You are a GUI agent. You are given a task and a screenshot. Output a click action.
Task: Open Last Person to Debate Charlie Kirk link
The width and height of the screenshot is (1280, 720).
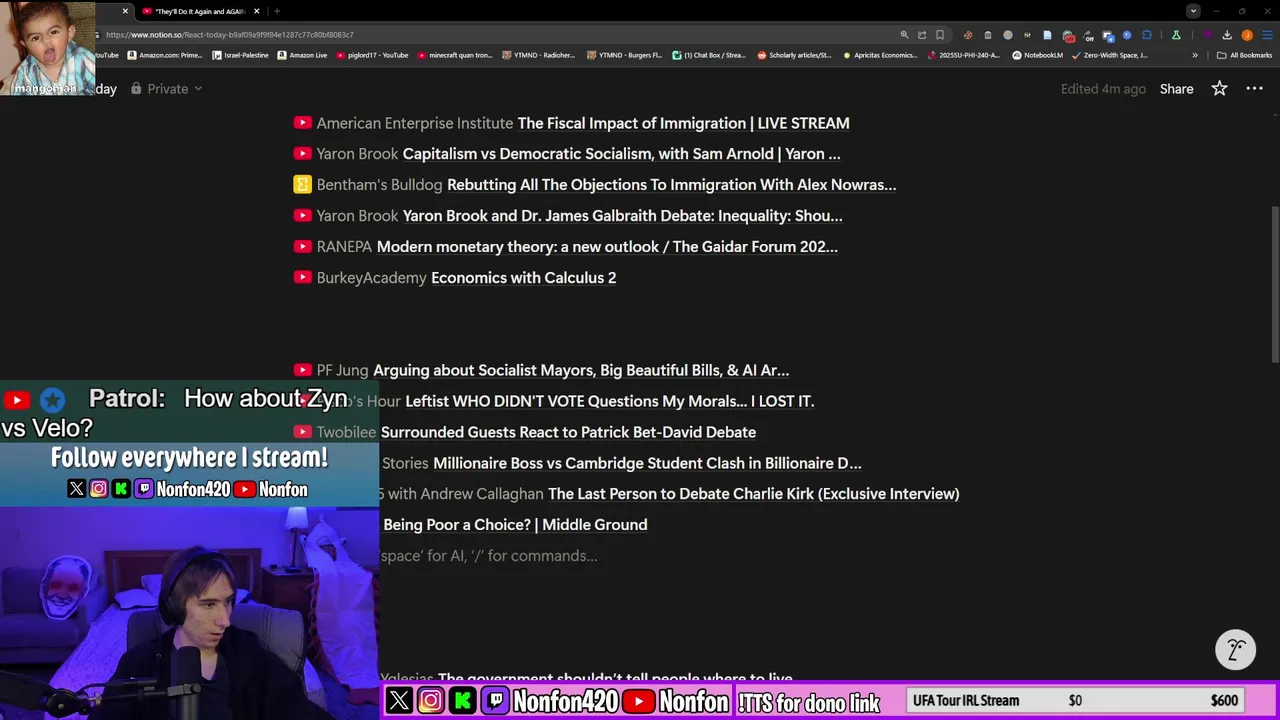(753, 494)
